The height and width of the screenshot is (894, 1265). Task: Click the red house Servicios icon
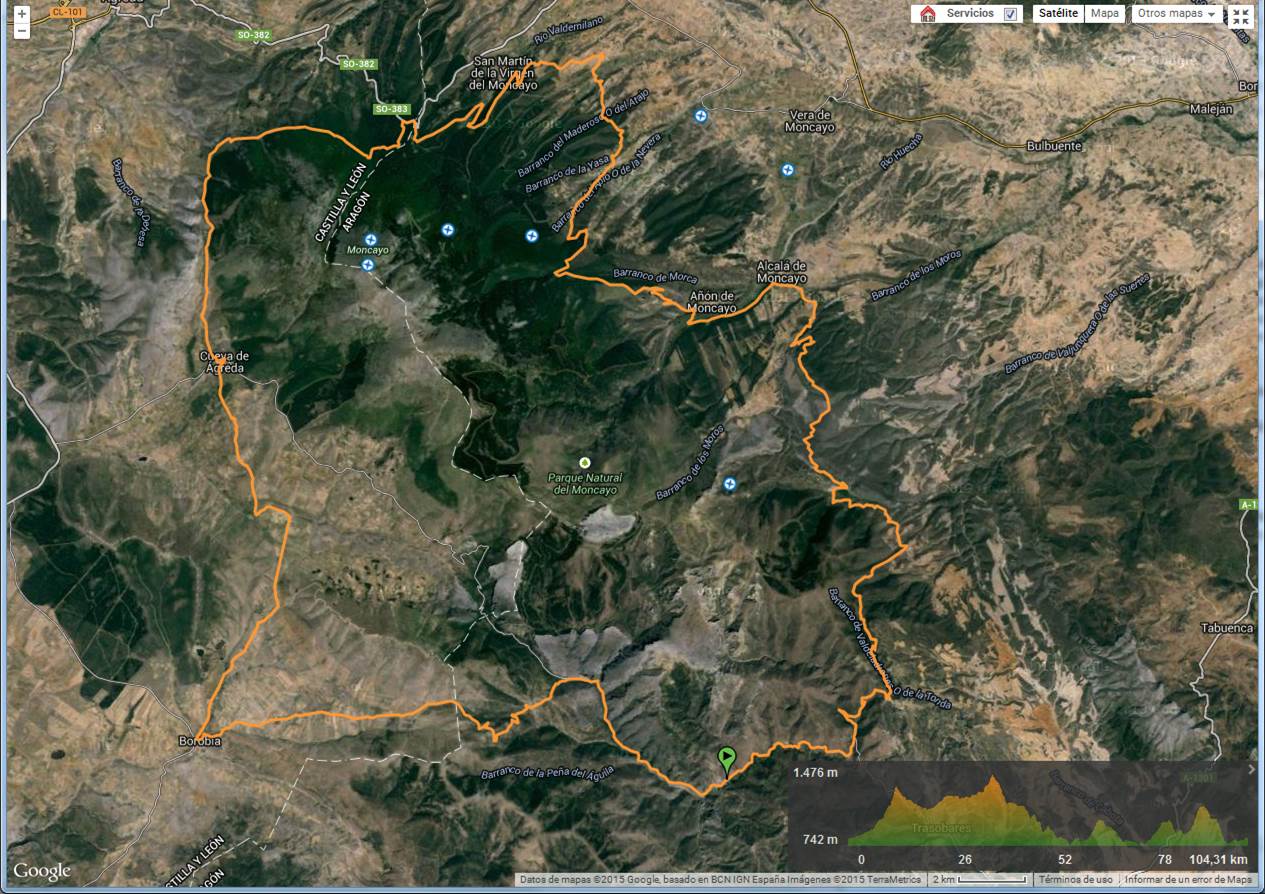tap(928, 14)
